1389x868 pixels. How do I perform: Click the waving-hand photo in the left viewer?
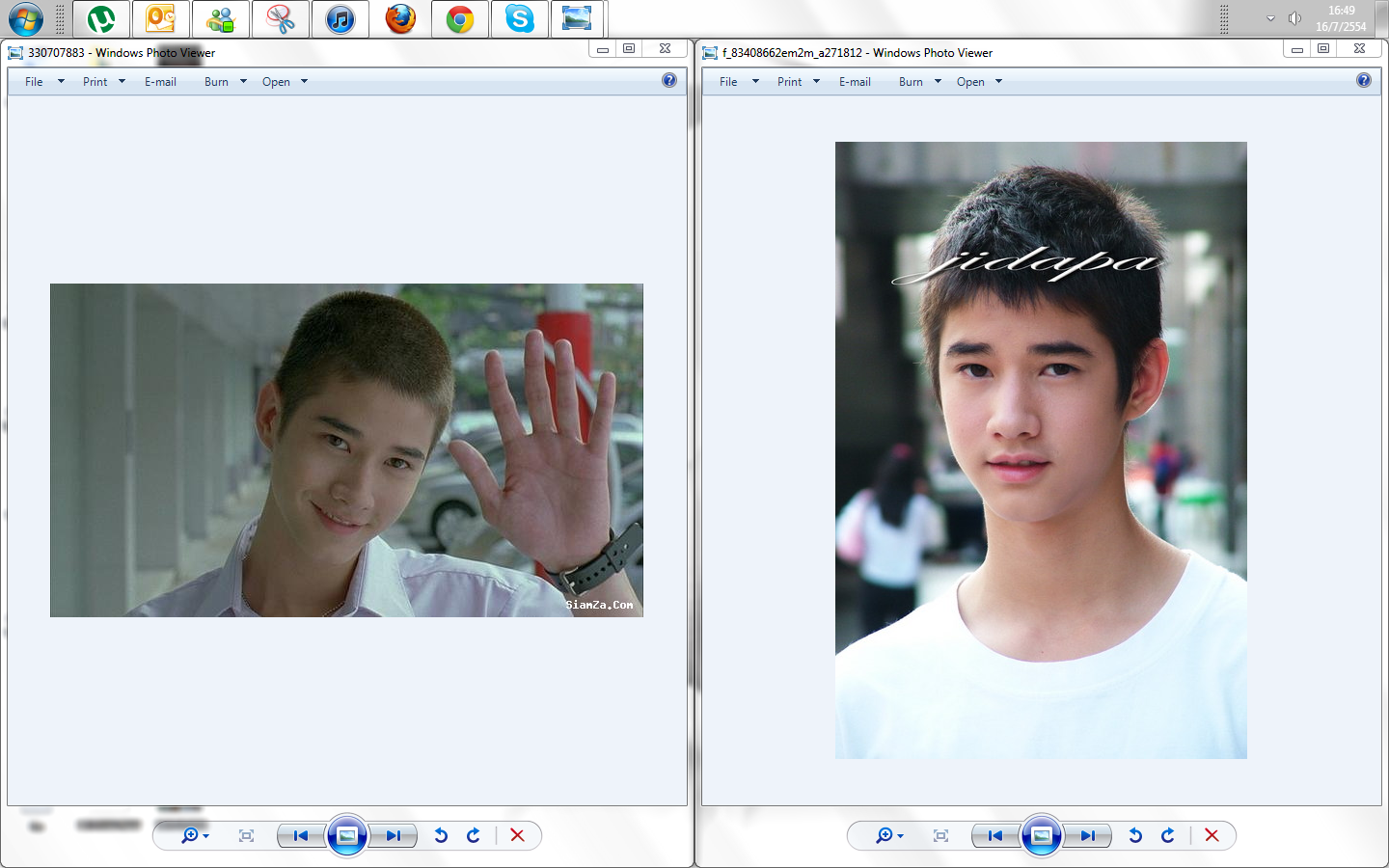point(346,450)
